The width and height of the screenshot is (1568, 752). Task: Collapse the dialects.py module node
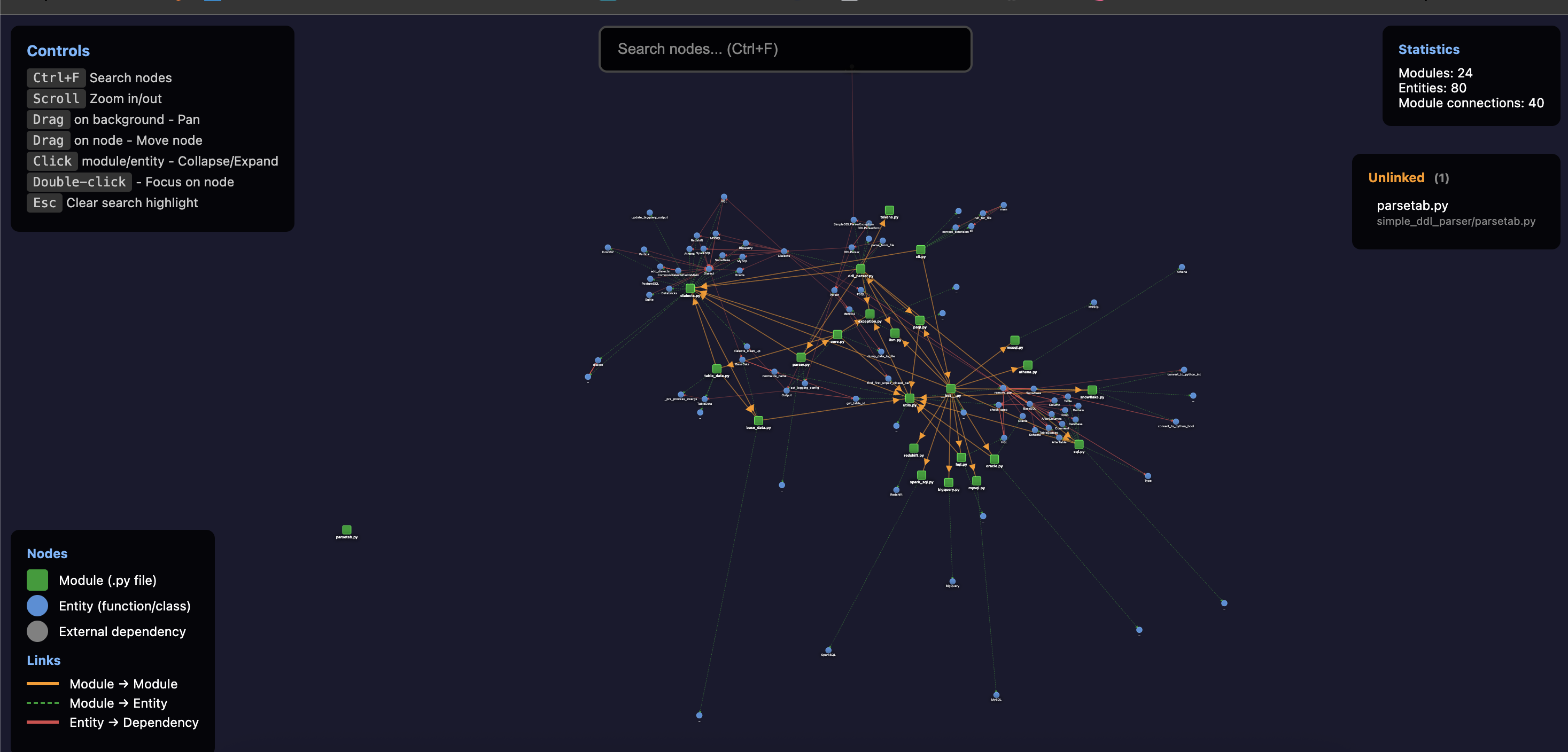point(689,288)
